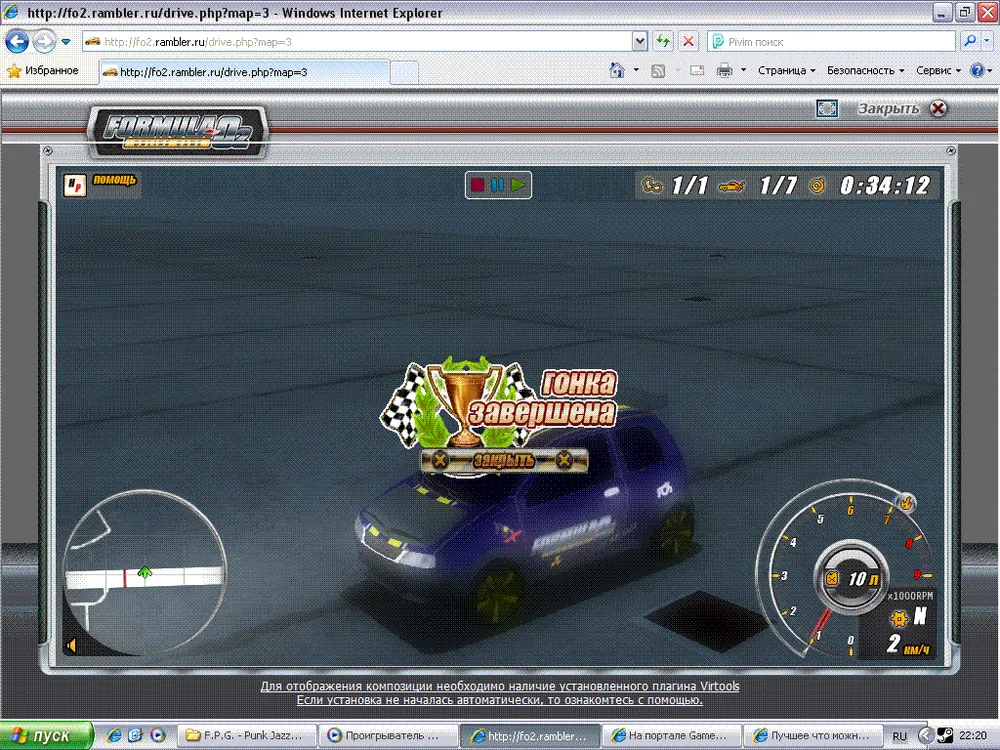Expand the address bar history dropdown

click(x=640, y=42)
